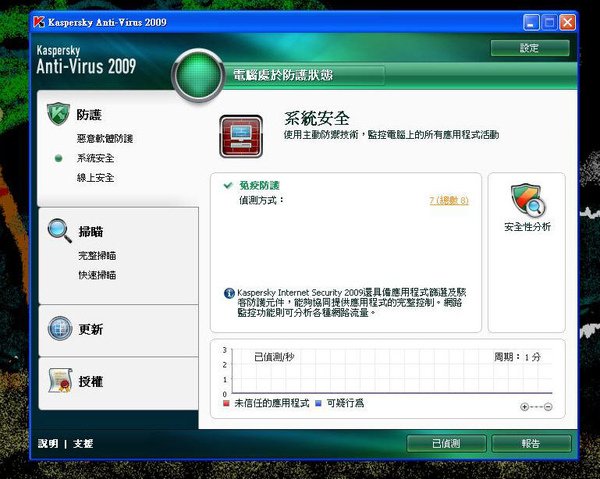Click the green protection status orb
The image size is (600, 479).
pos(198,75)
